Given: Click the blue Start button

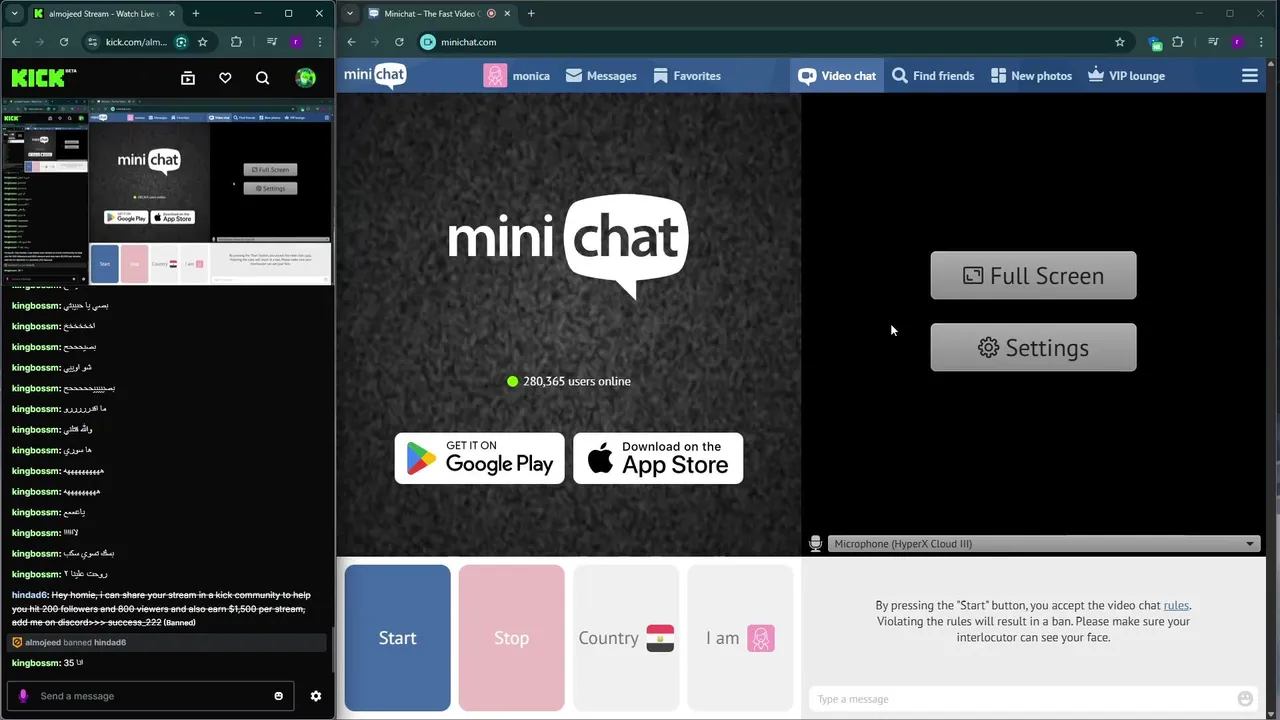Looking at the screenshot, I should [x=398, y=638].
